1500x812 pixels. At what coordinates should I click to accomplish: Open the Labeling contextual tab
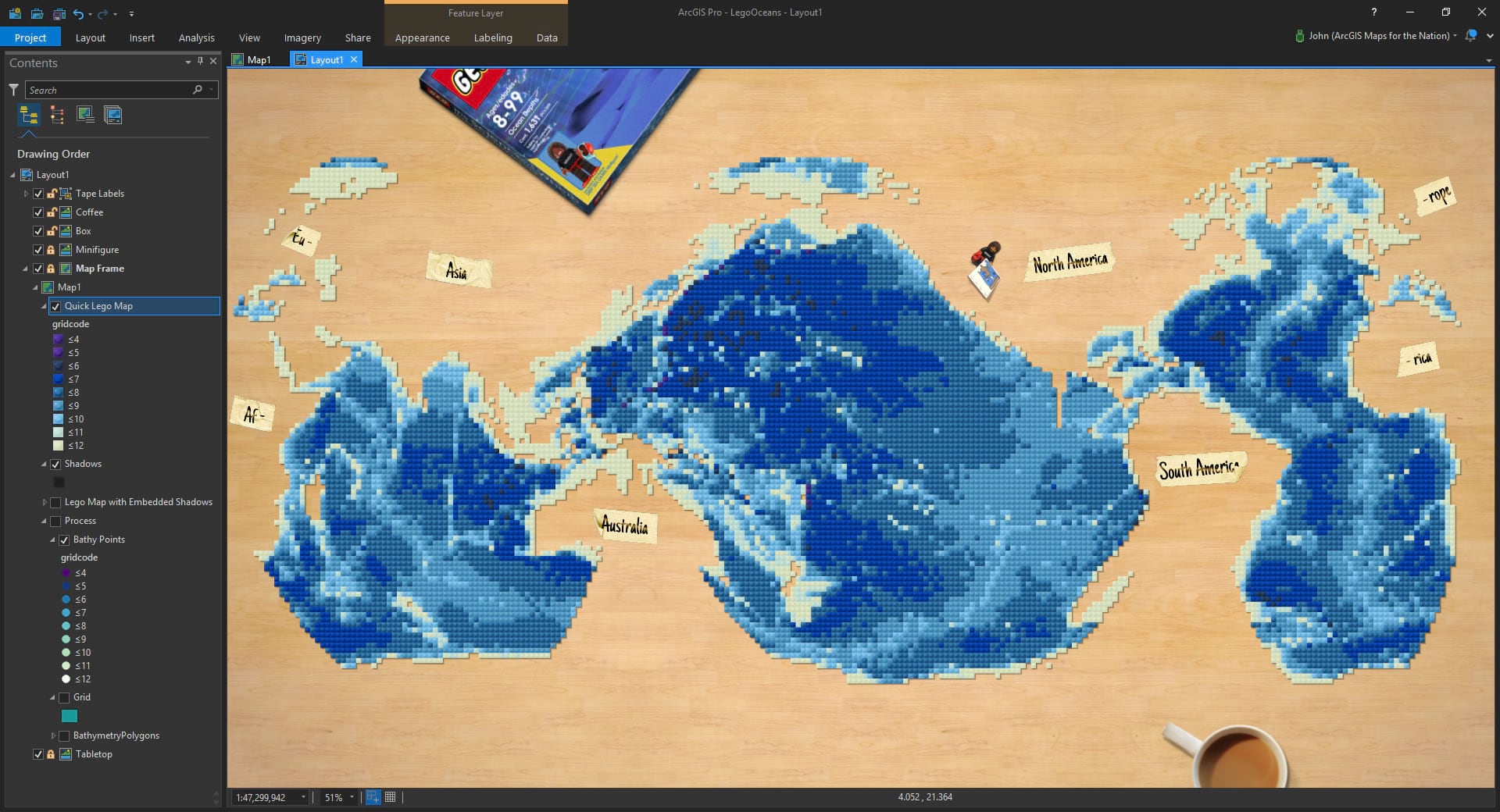tap(493, 37)
